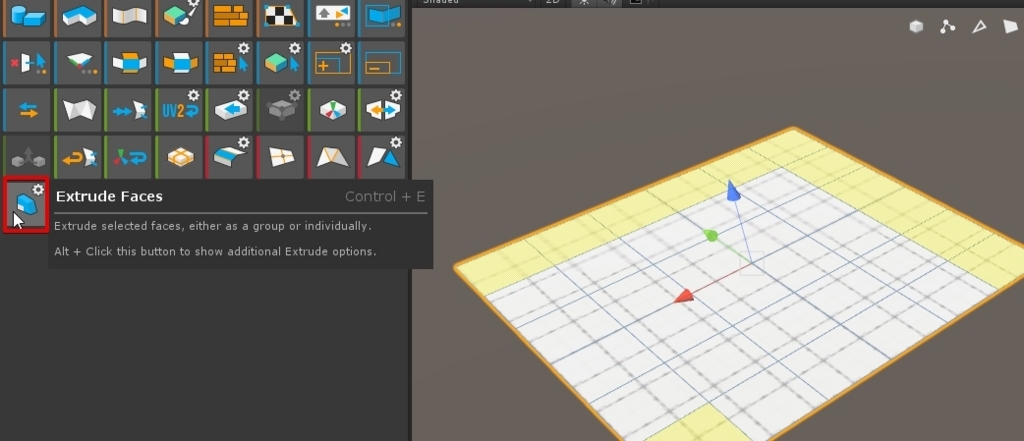Click the greyed-out cube-with-nodes icon with gear
Viewport: 1024px width, 441px height.
click(281, 110)
